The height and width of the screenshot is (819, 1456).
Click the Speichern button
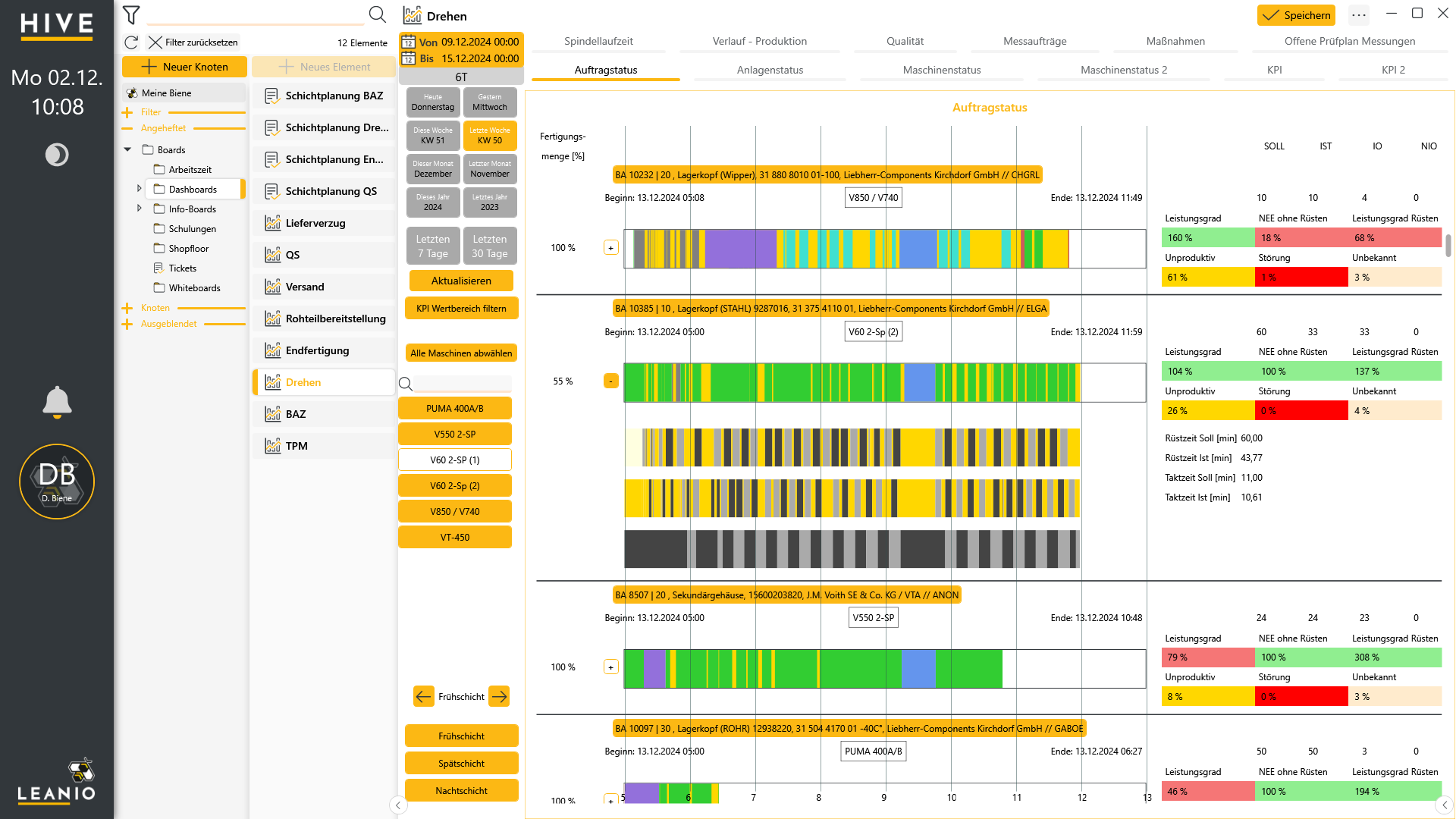click(1296, 15)
